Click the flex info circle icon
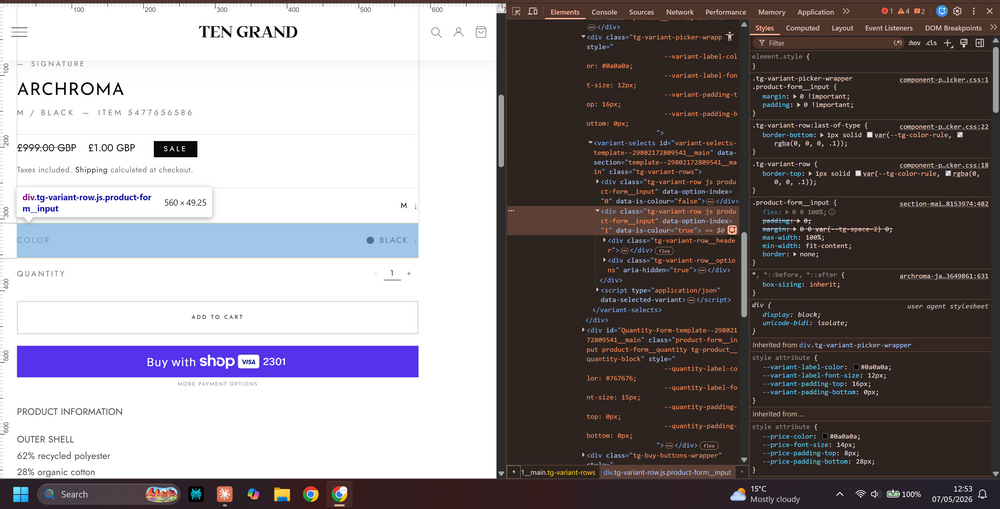Viewport: 1000px width, 509px height. point(832,212)
